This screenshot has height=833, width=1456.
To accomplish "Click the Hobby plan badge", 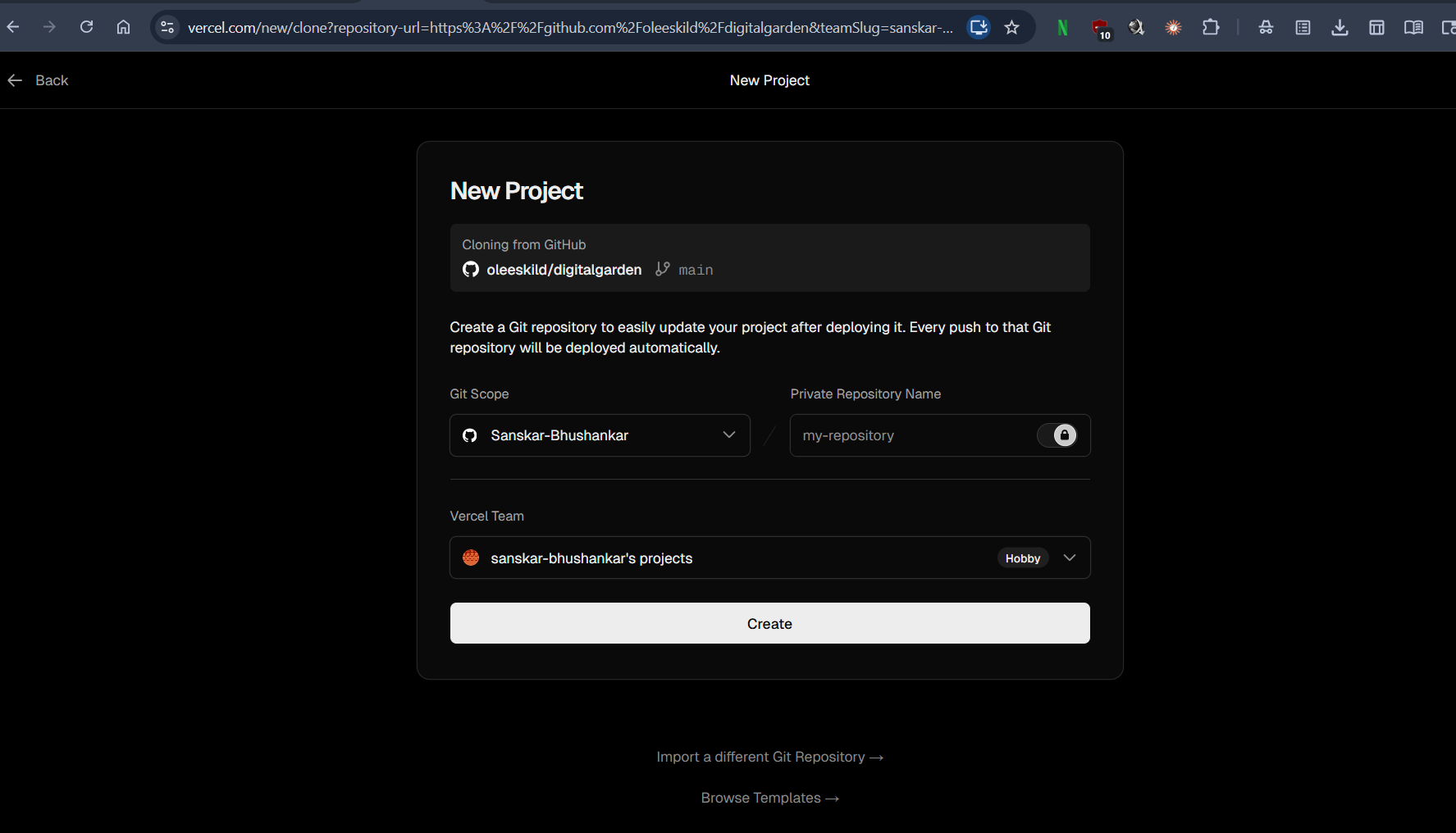I will tap(1023, 558).
